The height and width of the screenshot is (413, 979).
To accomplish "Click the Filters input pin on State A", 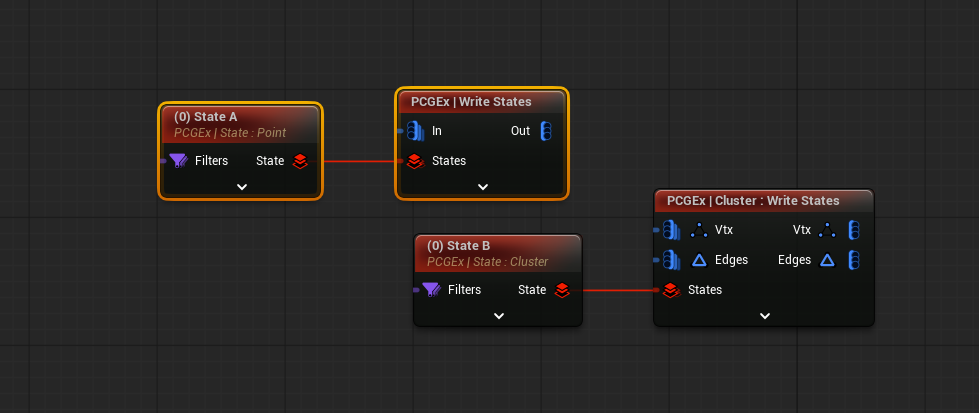I will 178,160.
